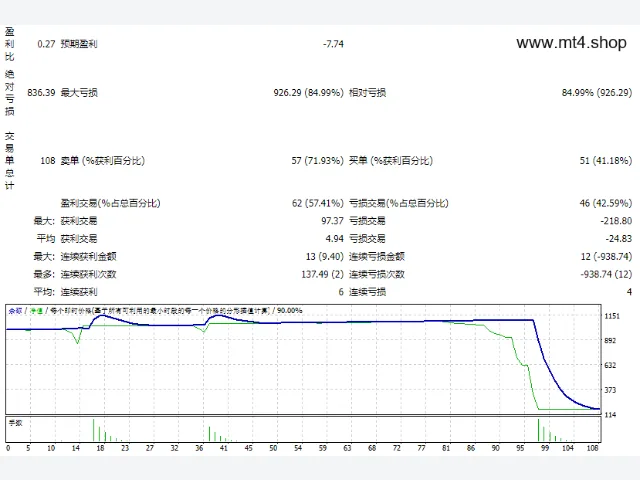The height and width of the screenshot is (480, 640).
Task: Select the profit trades value 62 (57.41%)
Action: (318, 203)
